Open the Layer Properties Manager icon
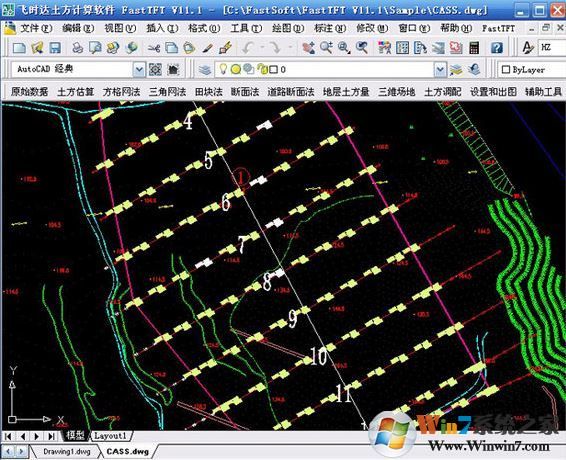 click(x=205, y=69)
